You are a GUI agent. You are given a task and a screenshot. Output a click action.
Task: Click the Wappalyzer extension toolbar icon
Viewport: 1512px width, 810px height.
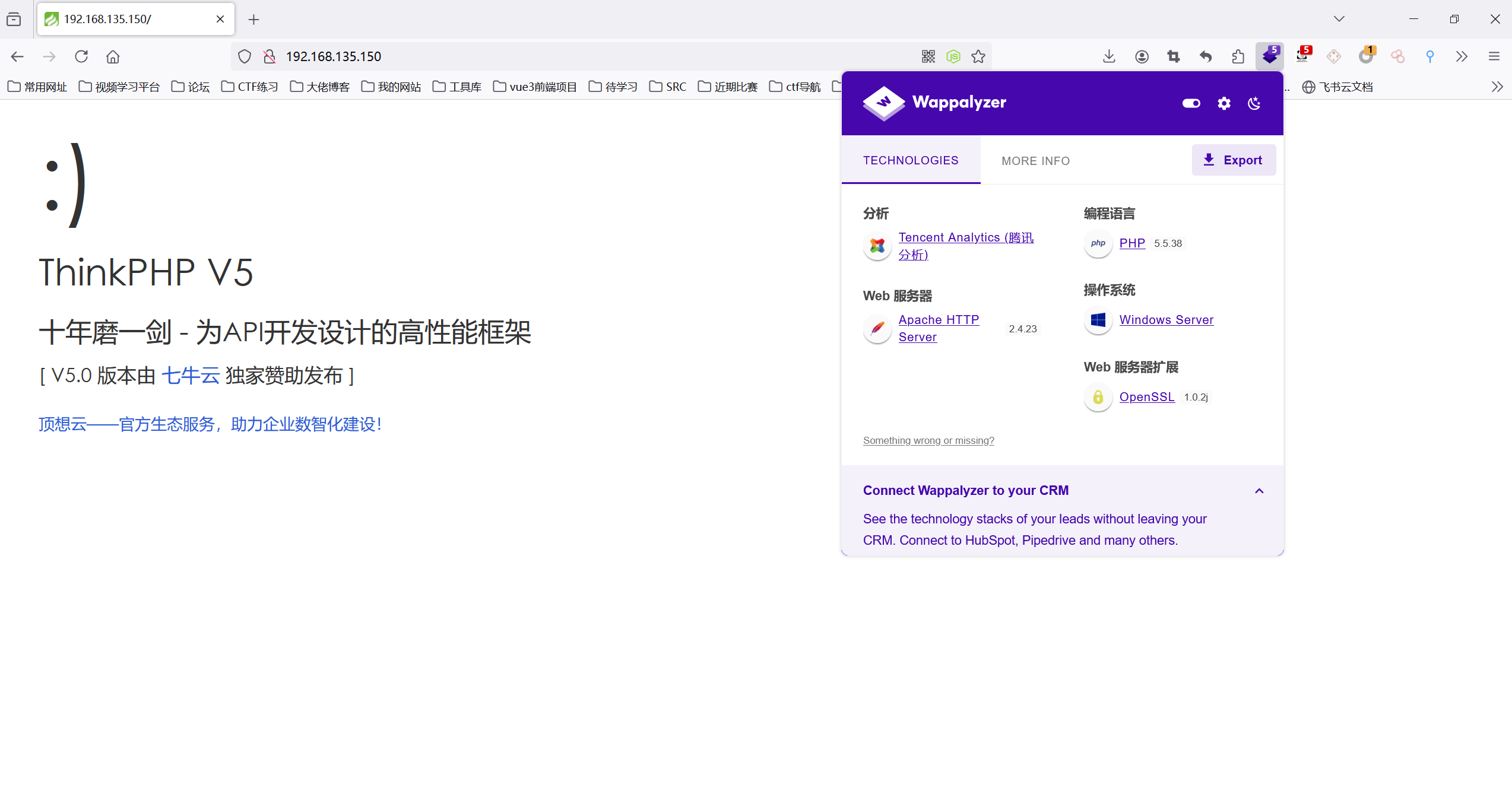click(1269, 56)
